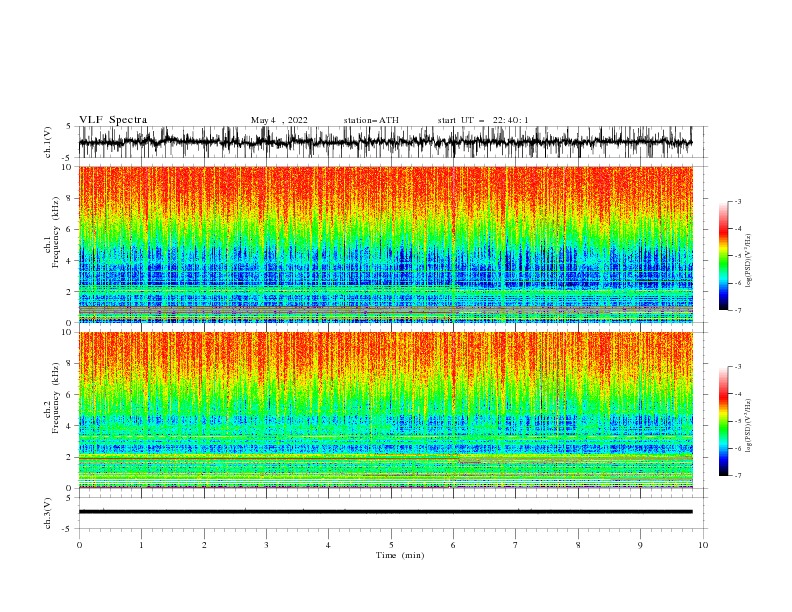Click the 'station=ATH' label
The width and height of the screenshot is (792, 612).
coord(371,120)
